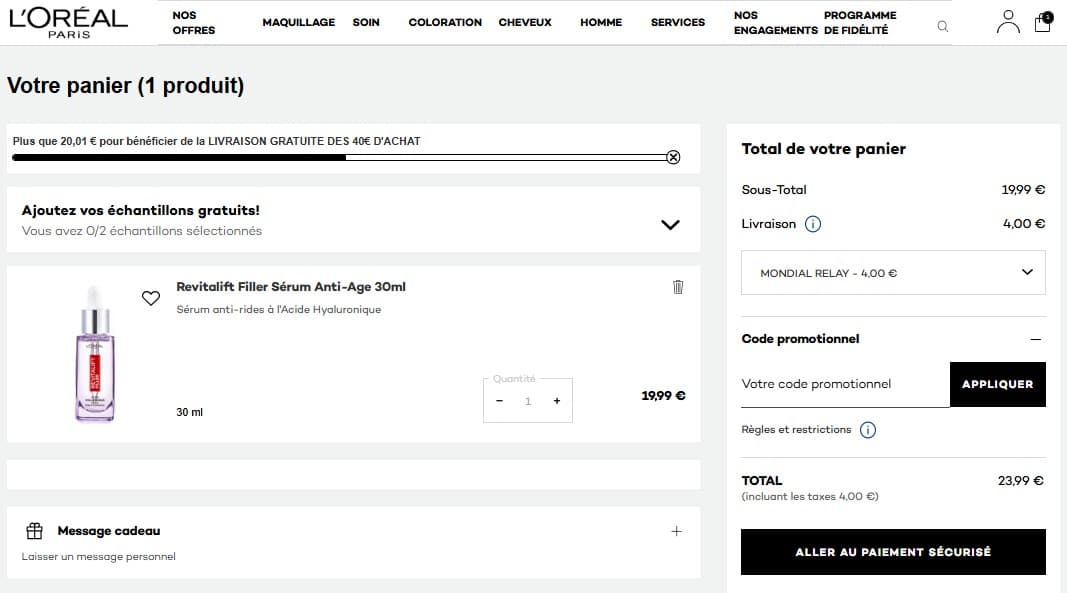Increase product quantity with plus button
This screenshot has width=1067, height=593.
557,400
